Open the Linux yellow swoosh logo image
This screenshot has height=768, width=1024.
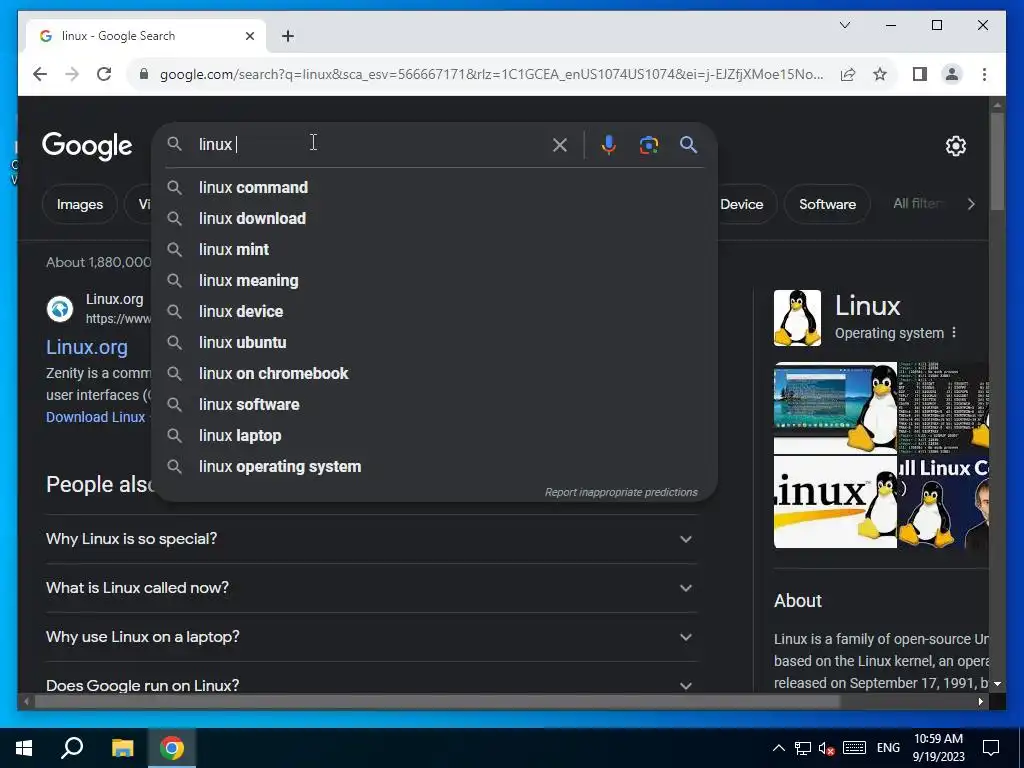[835, 502]
